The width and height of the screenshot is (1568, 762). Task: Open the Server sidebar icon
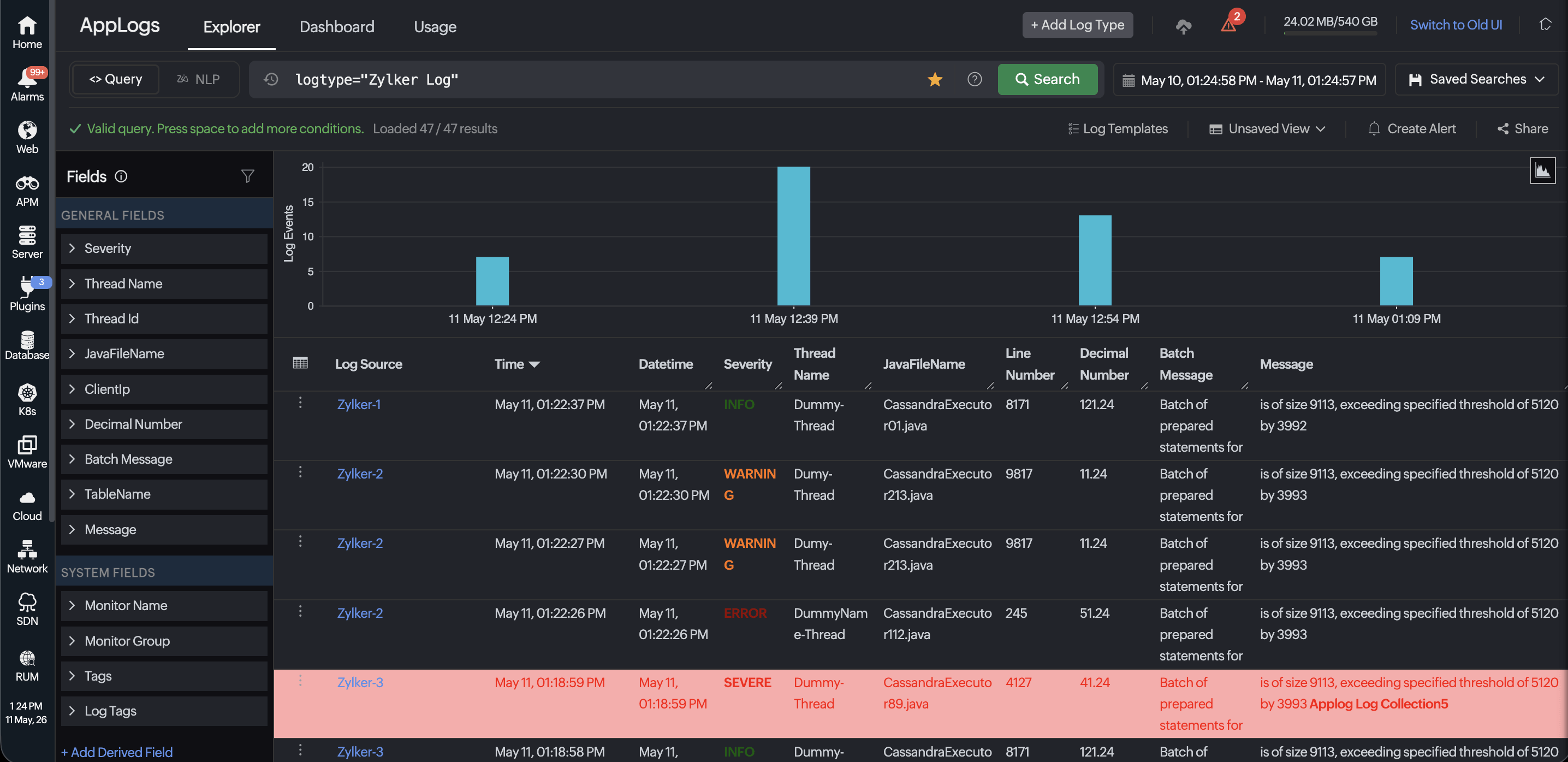click(x=27, y=243)
